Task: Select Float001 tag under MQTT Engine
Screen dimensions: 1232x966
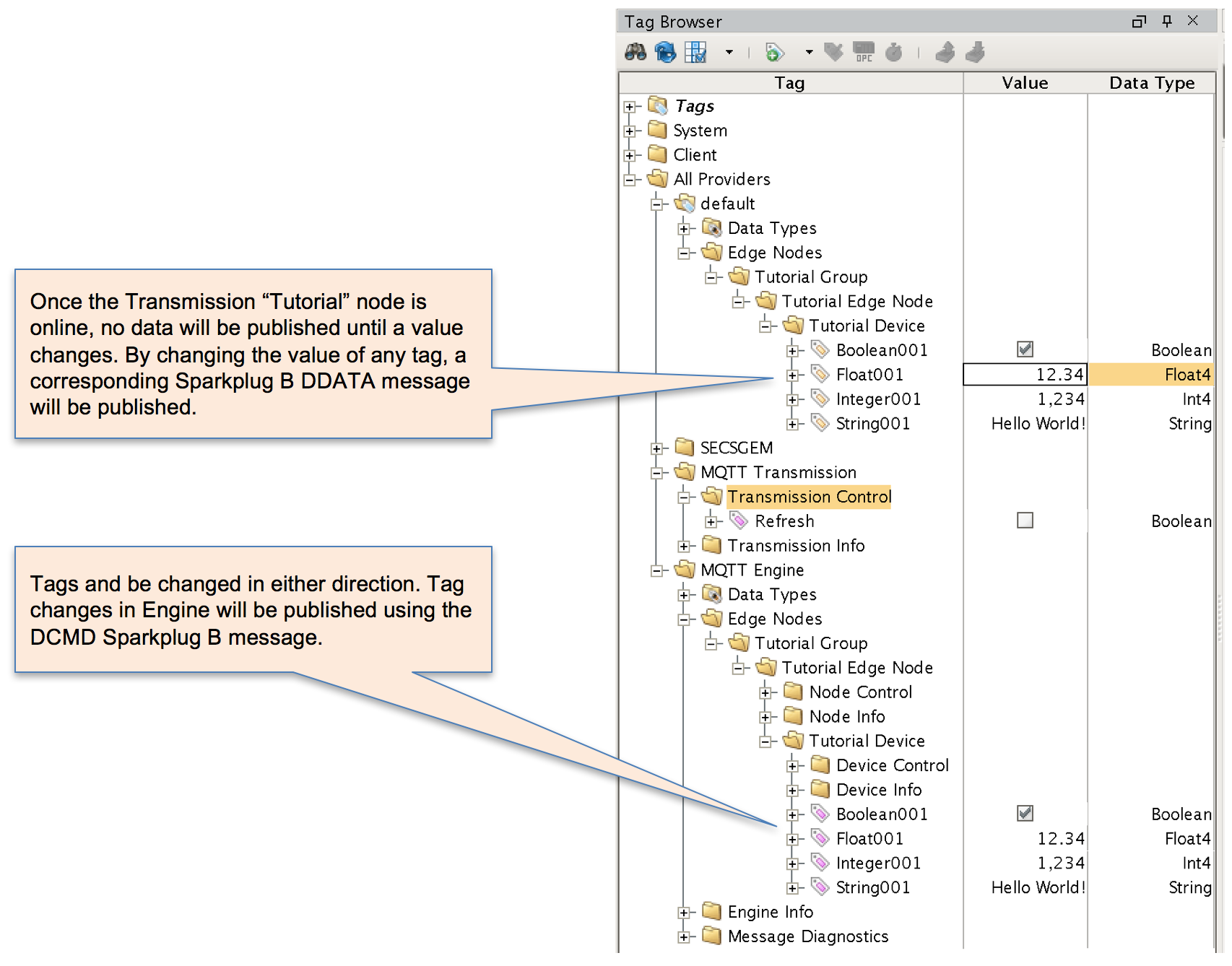Action: coord(869,839)
